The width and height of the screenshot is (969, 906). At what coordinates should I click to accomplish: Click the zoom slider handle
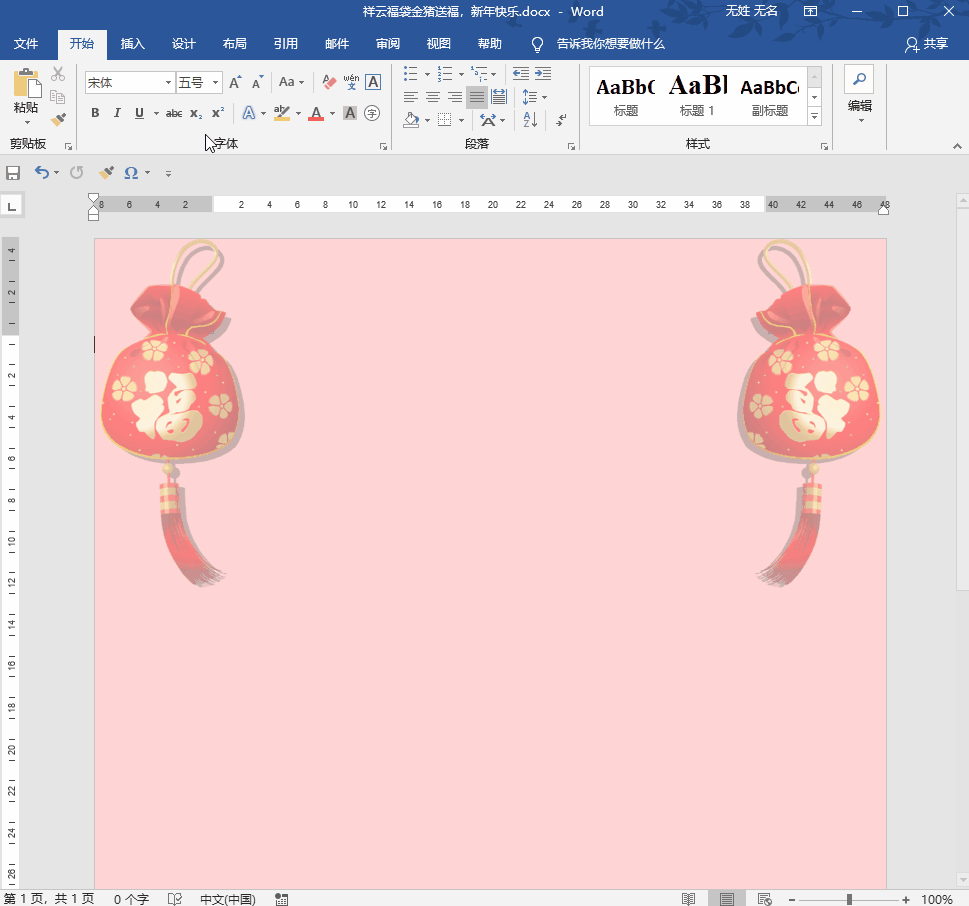pos(850,899)
